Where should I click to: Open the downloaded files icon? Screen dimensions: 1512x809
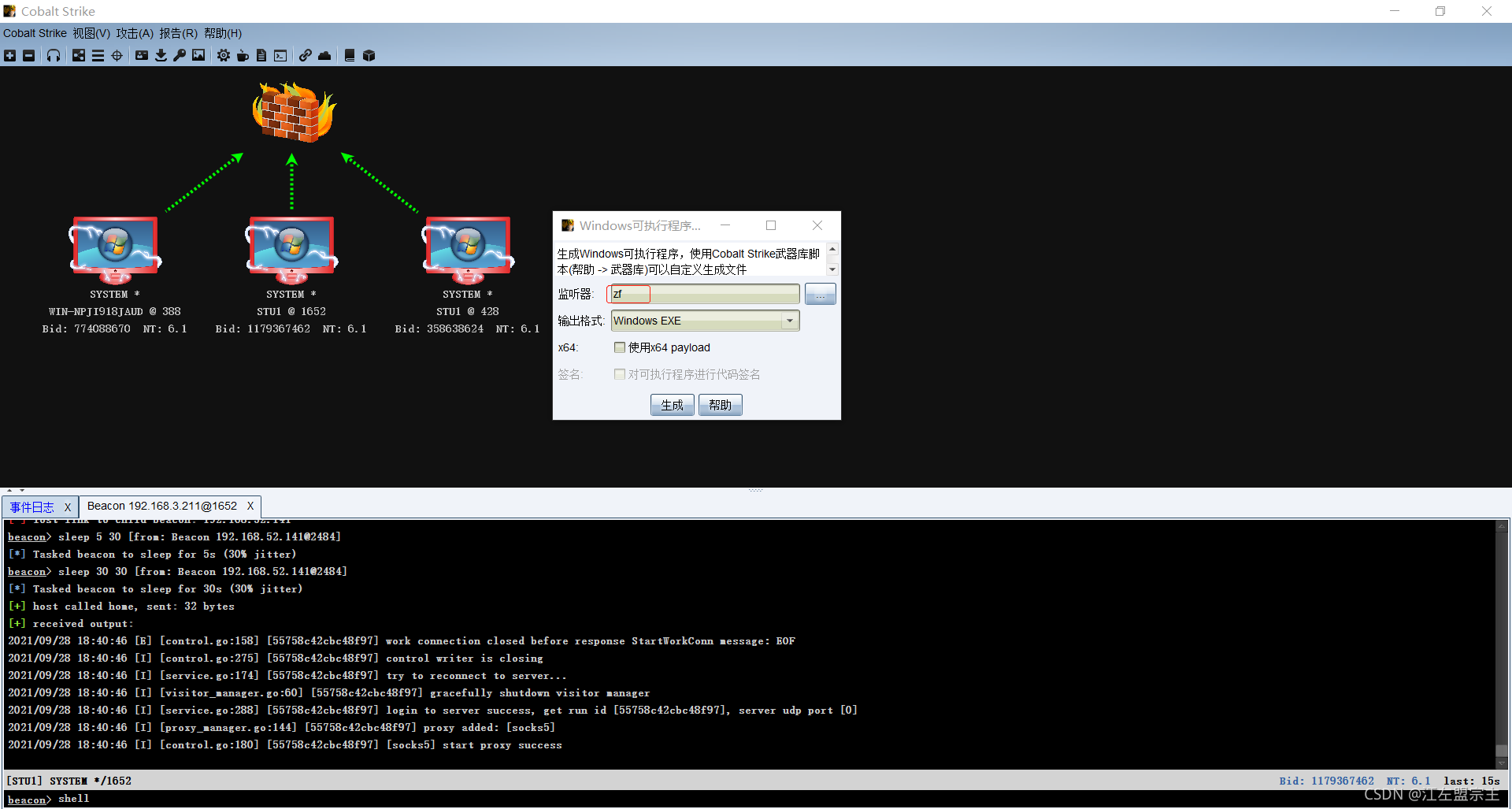tap(161, 55)
